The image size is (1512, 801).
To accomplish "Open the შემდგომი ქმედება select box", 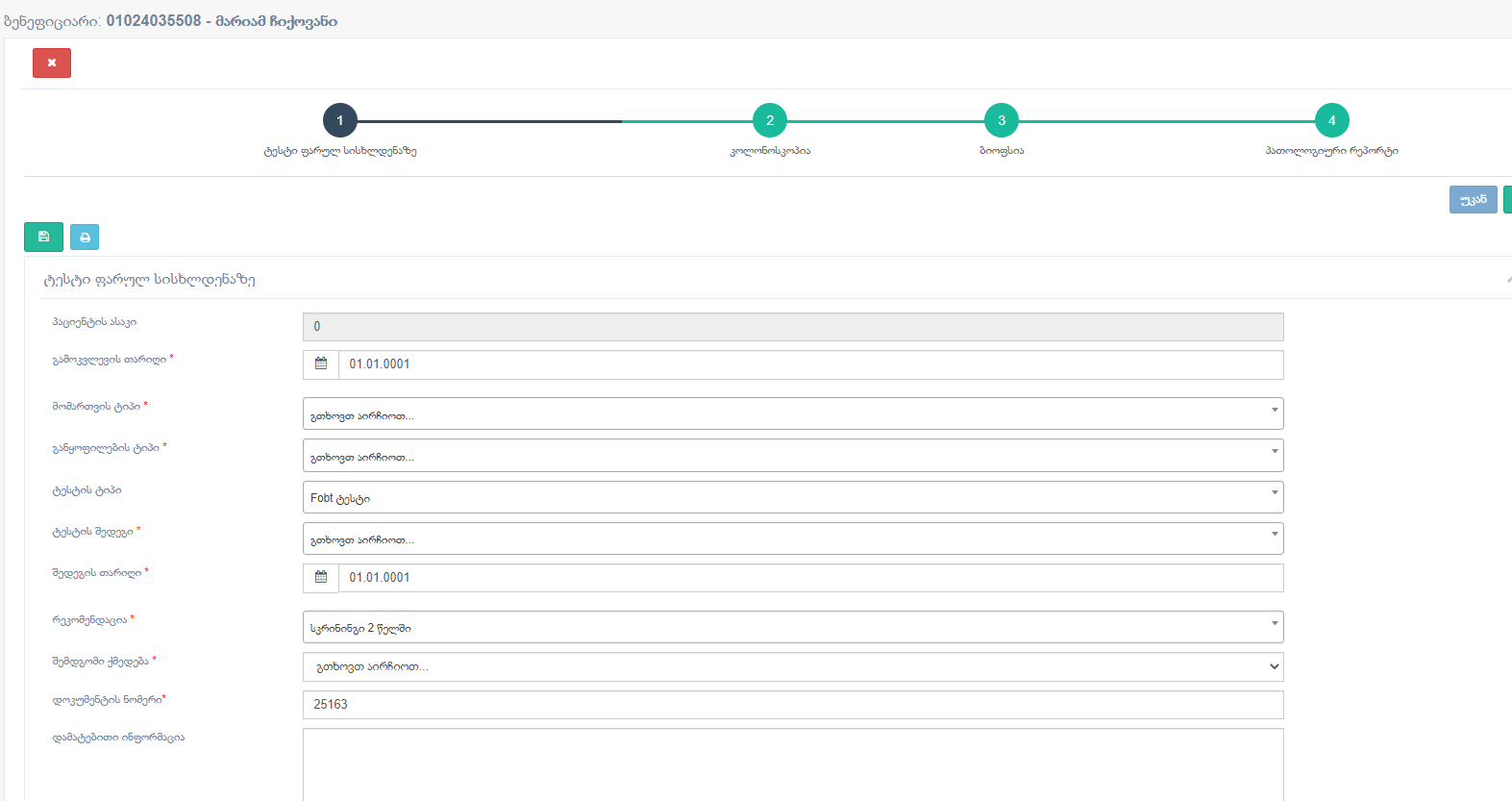I will click(792, 666).
